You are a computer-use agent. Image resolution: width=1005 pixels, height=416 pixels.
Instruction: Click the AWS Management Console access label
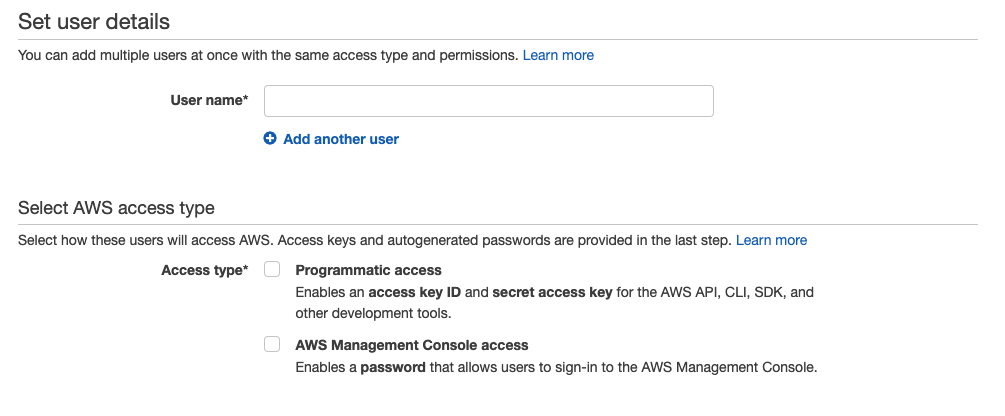[x=411, y=345]
